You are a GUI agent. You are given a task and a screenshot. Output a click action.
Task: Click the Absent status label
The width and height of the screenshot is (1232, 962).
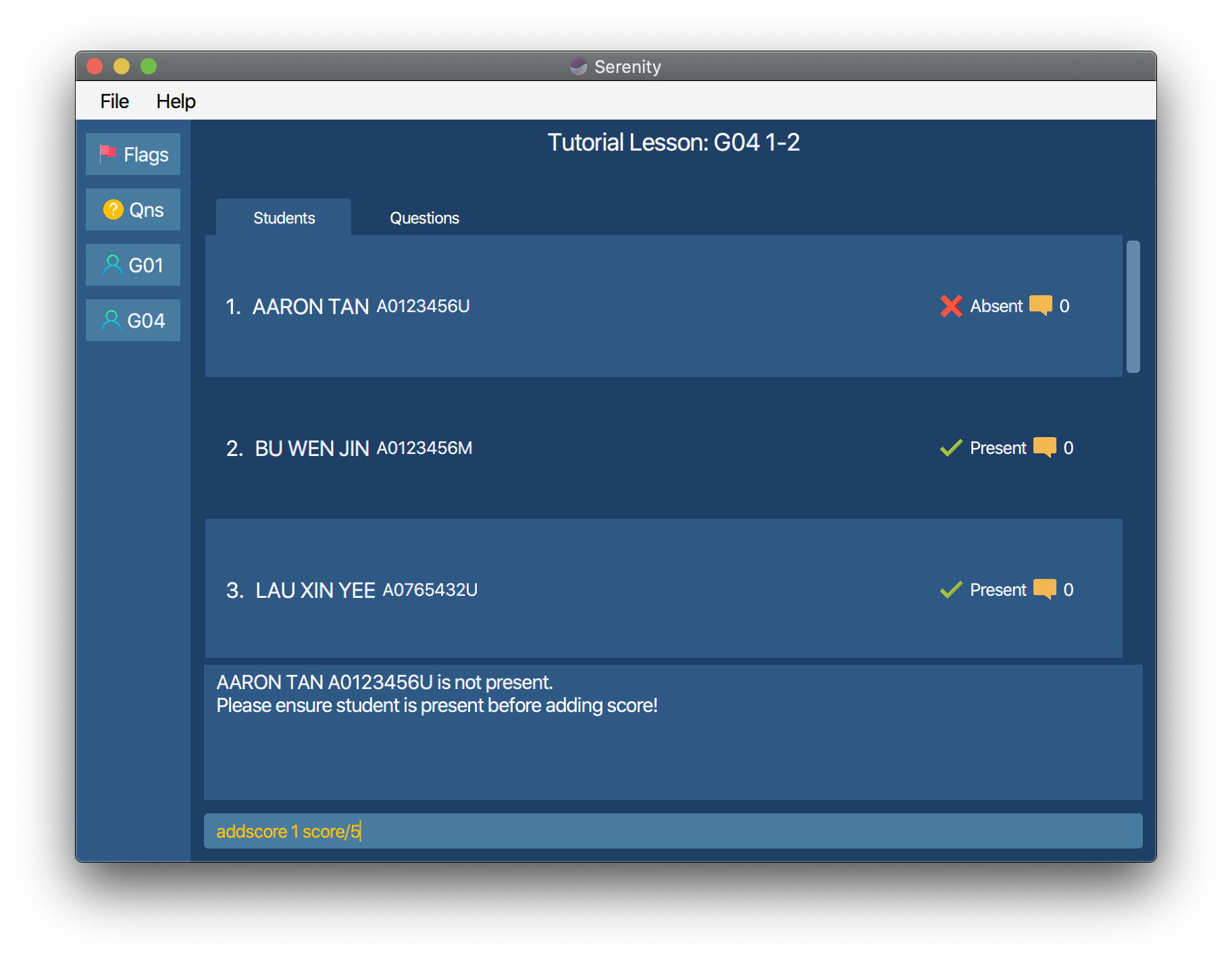(996, 306)
